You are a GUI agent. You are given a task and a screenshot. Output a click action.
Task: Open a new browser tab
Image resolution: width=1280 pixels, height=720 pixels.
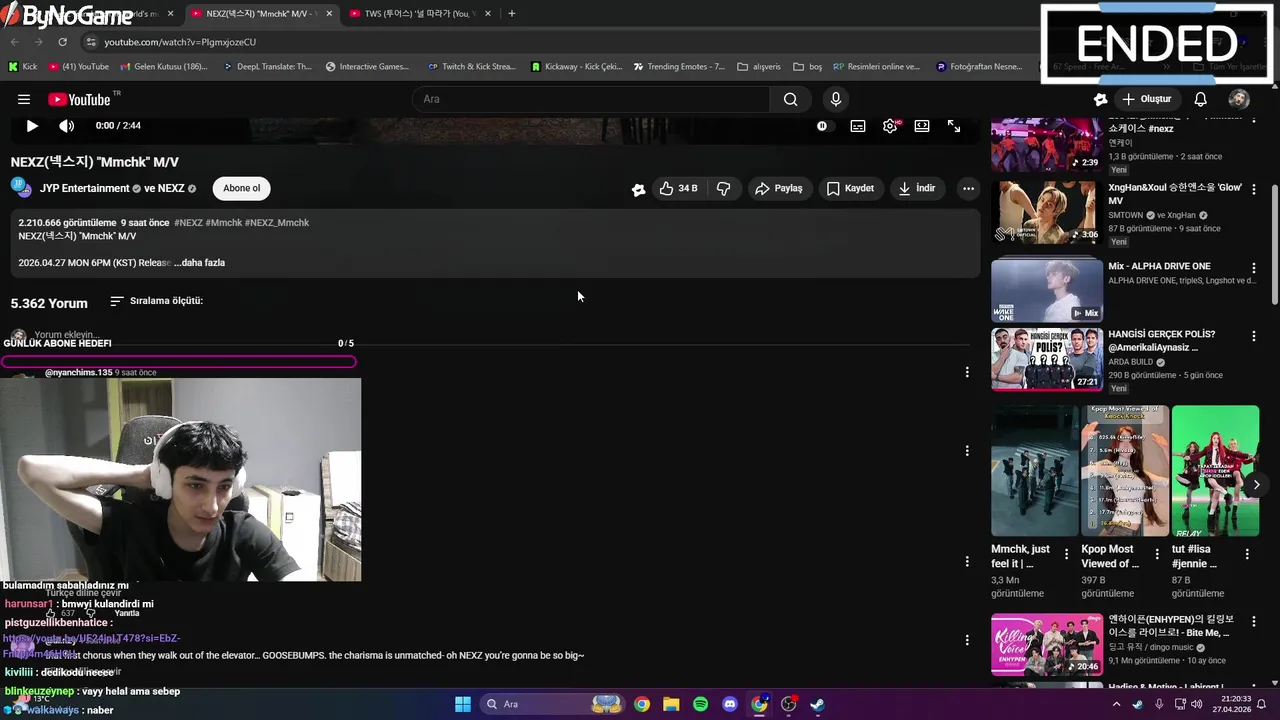point(512,14)
